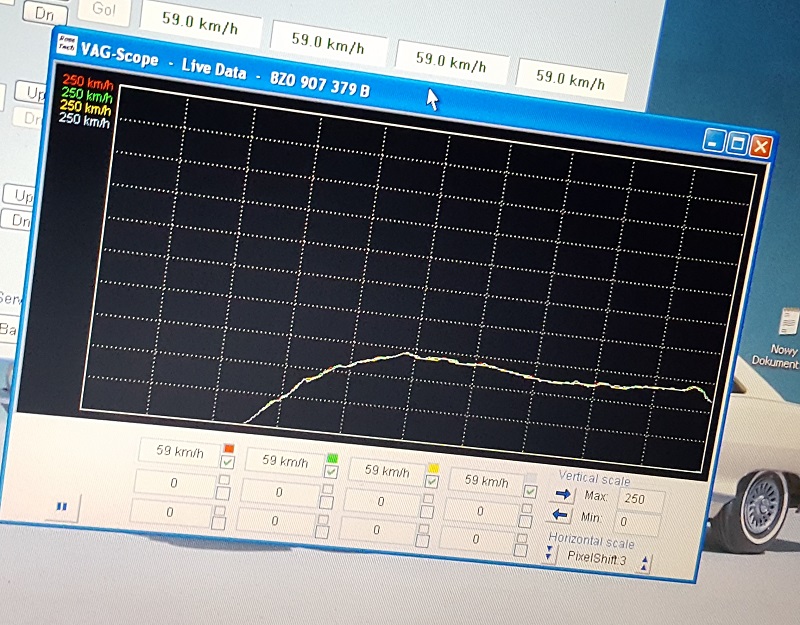The width and height of the screenshot is (800, 625).
Task: Click the 59 km/h field beside yellow swatch
Action: coord(387,471)
